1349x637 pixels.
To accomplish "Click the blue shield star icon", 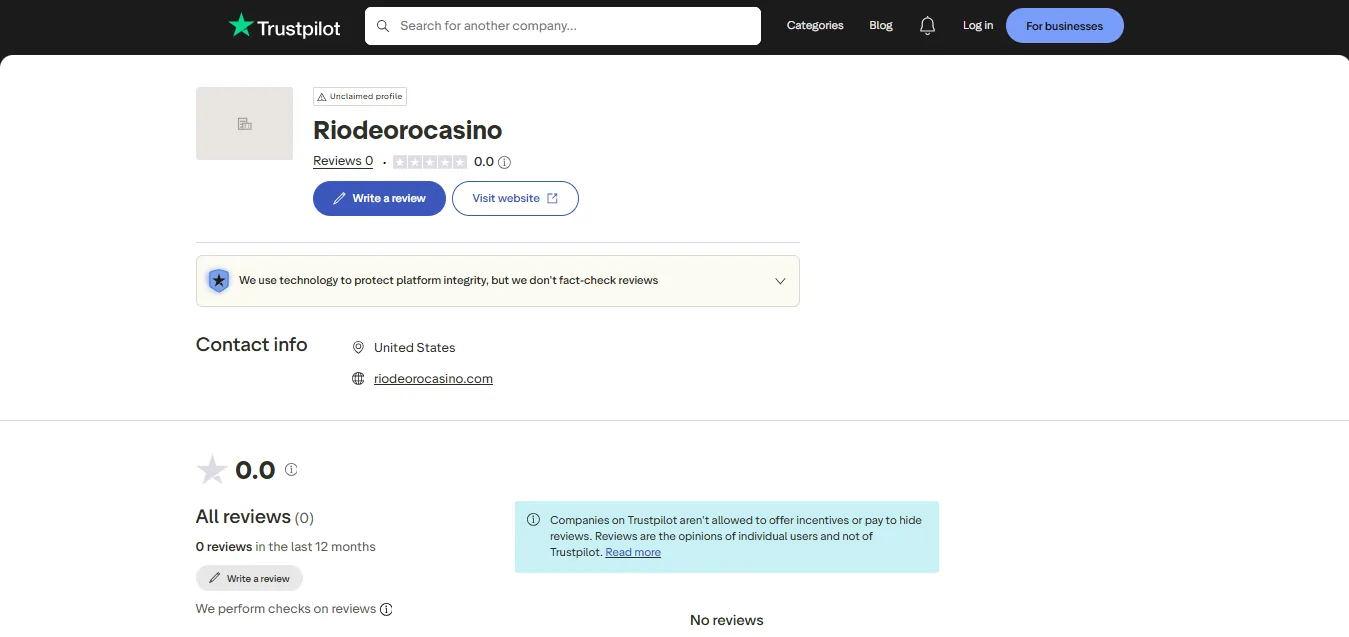I will [x=219, y=280].
